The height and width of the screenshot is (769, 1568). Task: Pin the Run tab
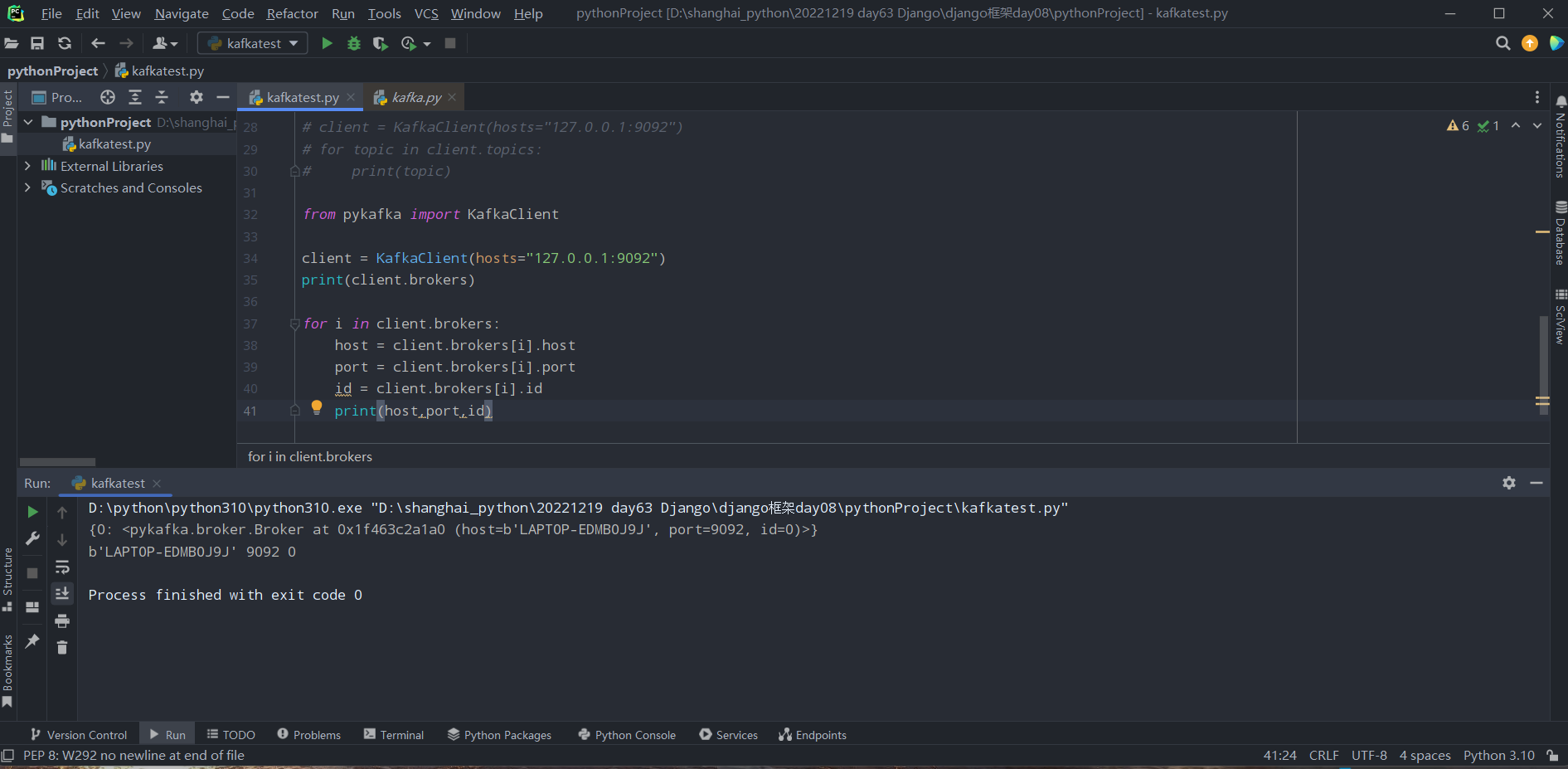32,641
